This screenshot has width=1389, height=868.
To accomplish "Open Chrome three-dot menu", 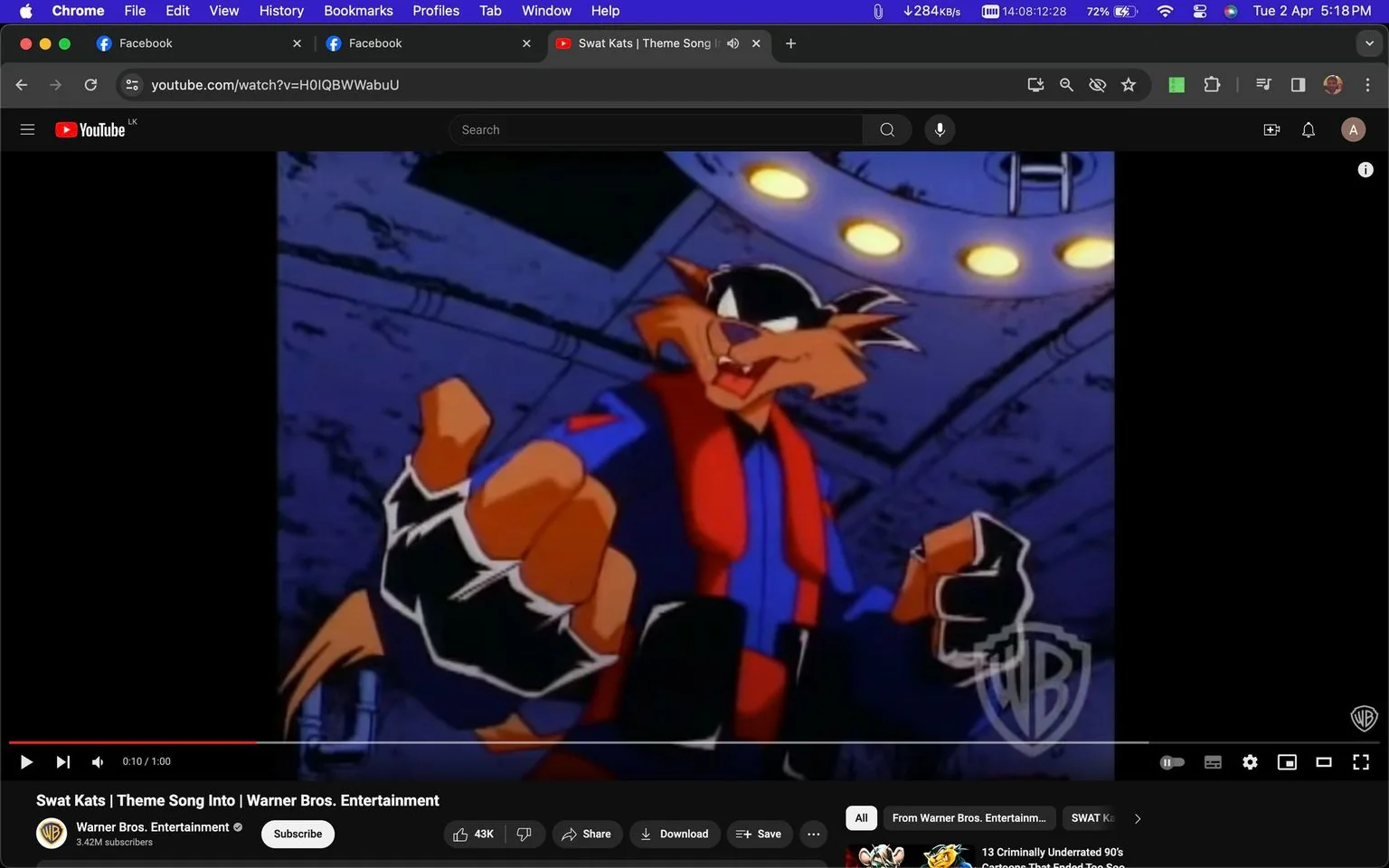I will point(1367,85).
